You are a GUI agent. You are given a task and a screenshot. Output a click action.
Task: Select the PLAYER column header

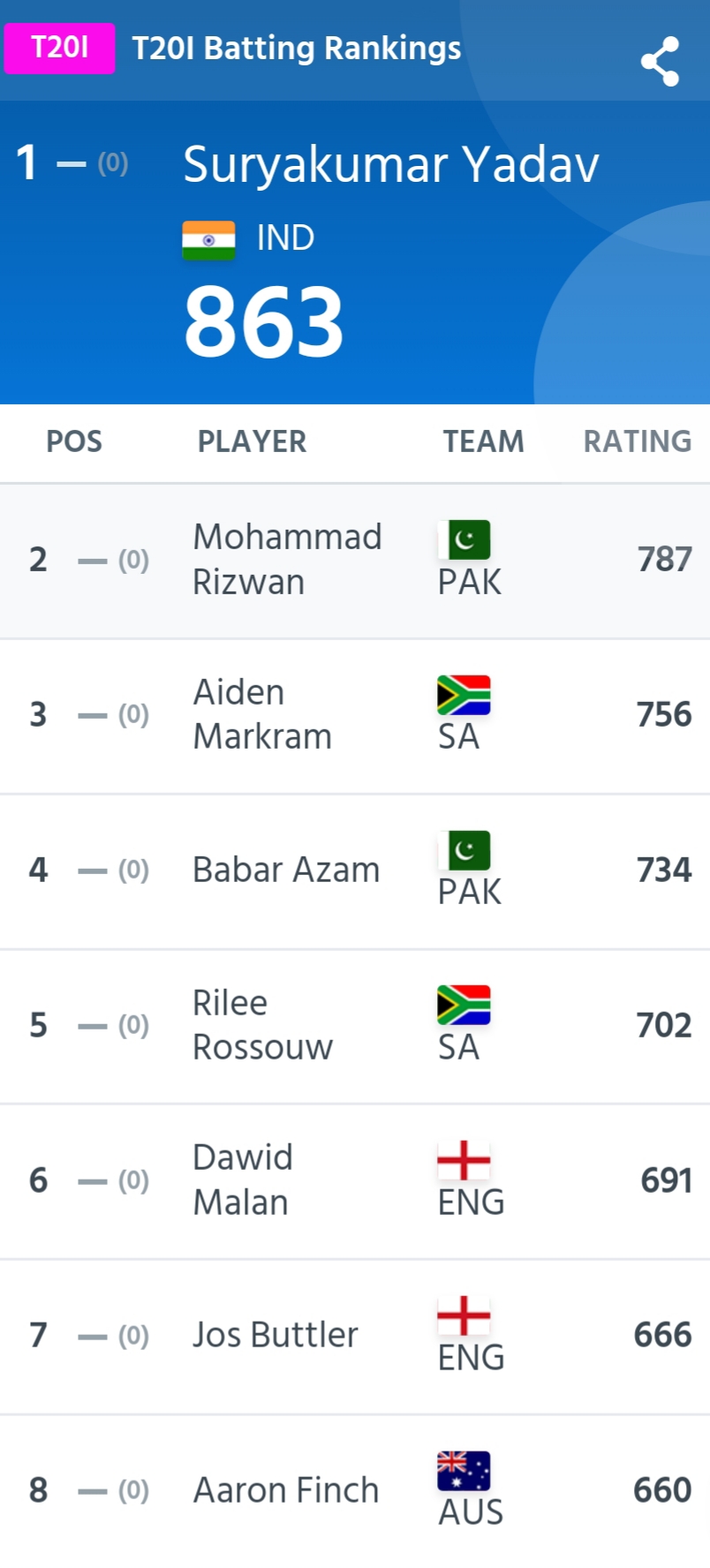[252, 441]
